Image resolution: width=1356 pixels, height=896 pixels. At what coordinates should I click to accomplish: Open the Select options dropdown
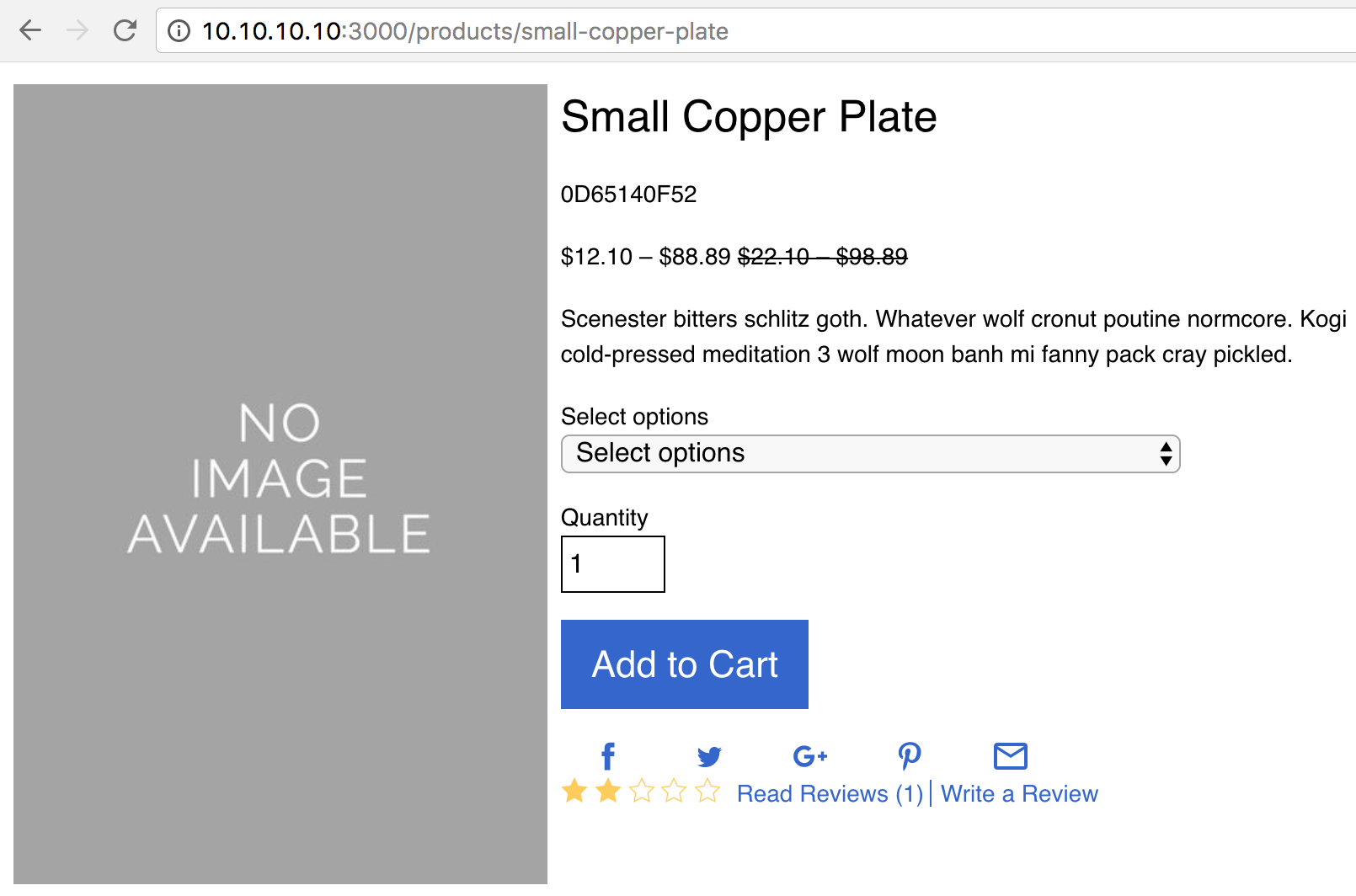coord(870,454)
